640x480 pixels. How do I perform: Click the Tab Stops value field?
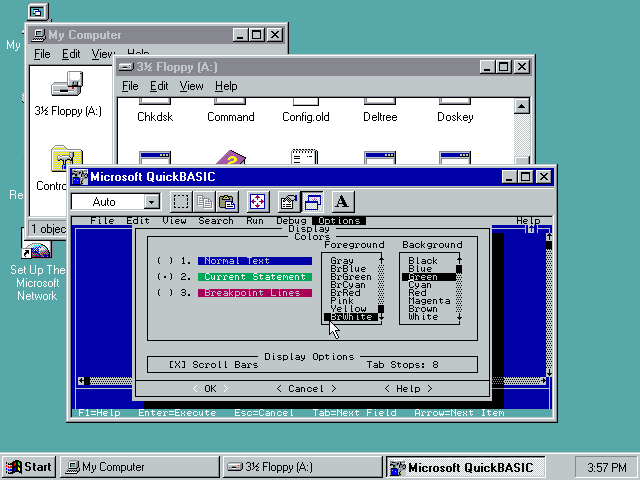point(436,364)
